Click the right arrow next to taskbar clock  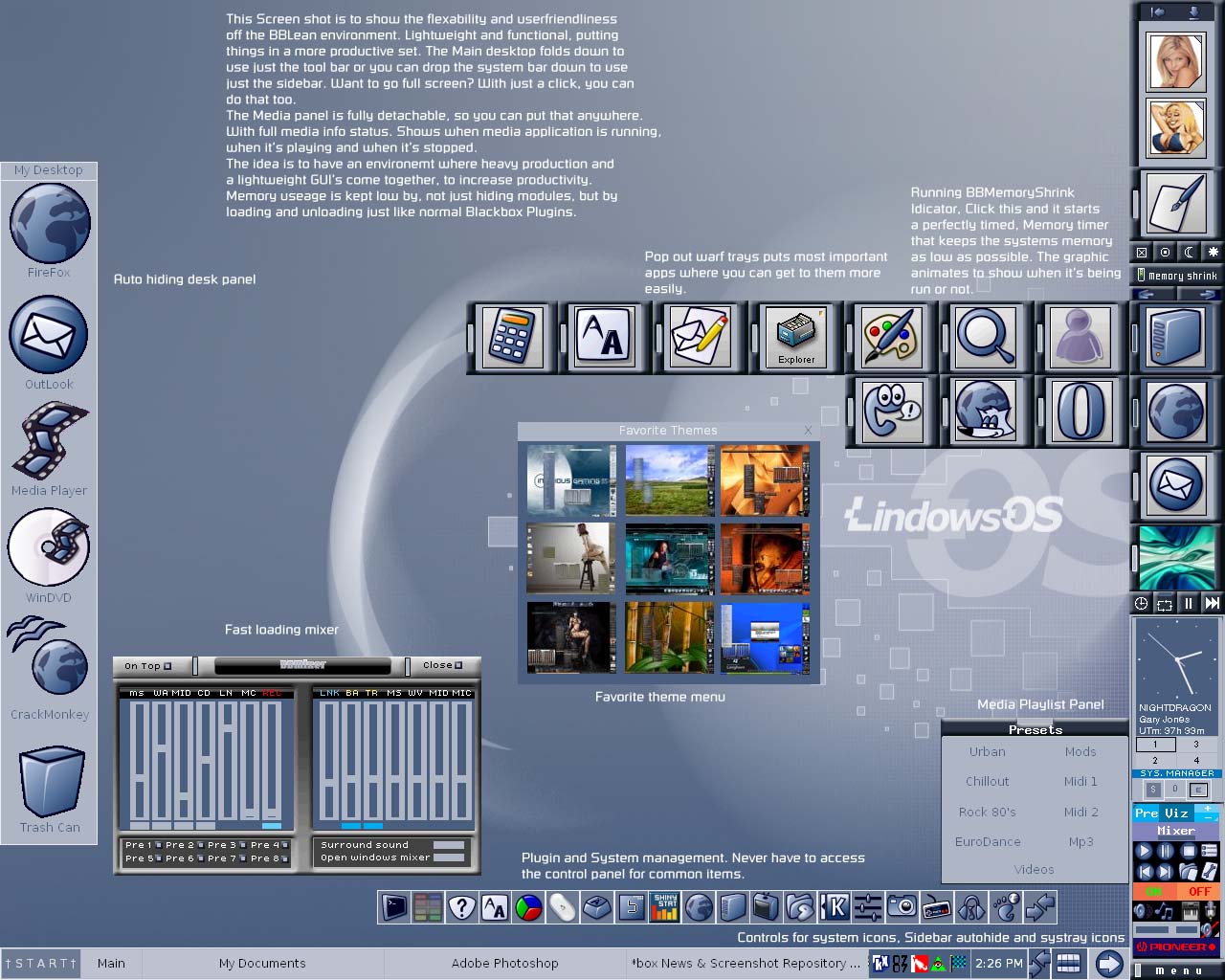click(1108, 963)
